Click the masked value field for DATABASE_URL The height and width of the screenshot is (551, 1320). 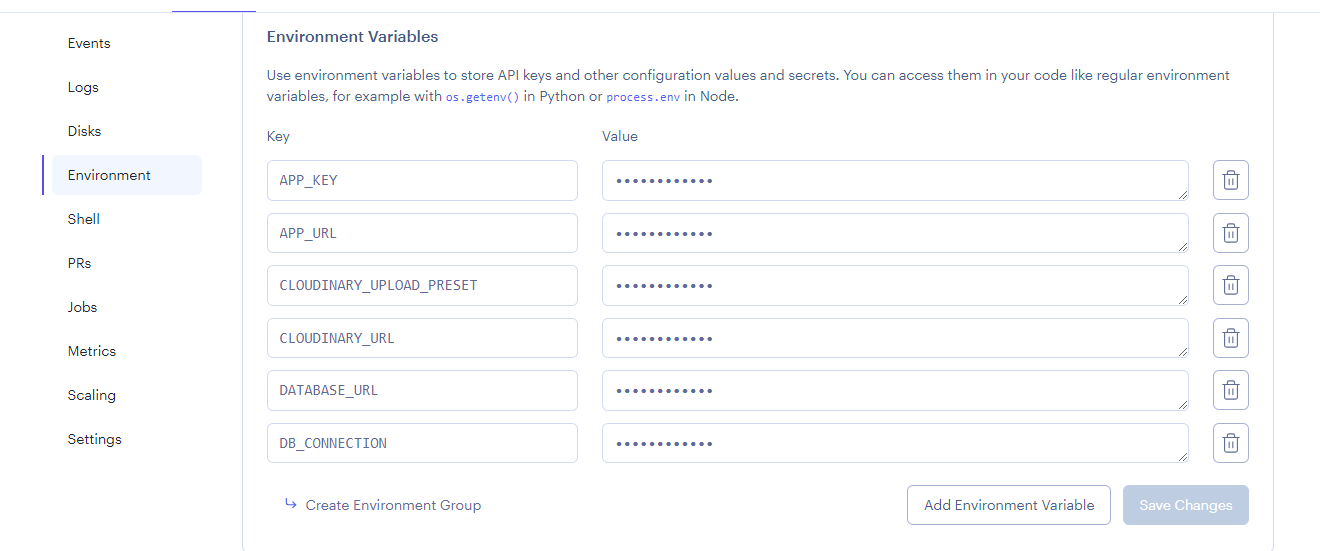(895, 391)
